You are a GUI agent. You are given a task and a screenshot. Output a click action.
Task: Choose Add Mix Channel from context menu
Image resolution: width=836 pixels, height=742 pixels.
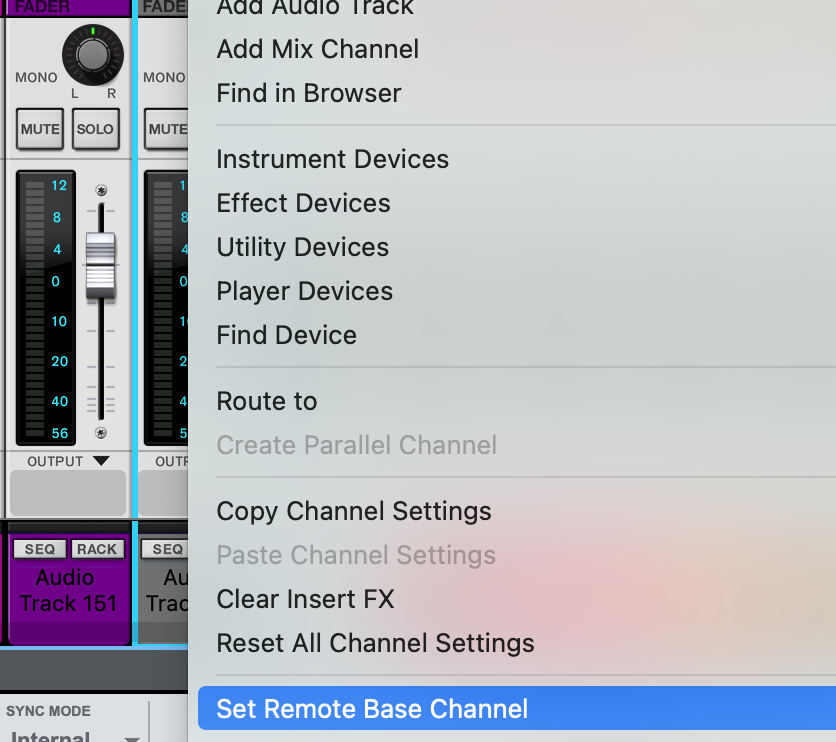click(318, 49)
